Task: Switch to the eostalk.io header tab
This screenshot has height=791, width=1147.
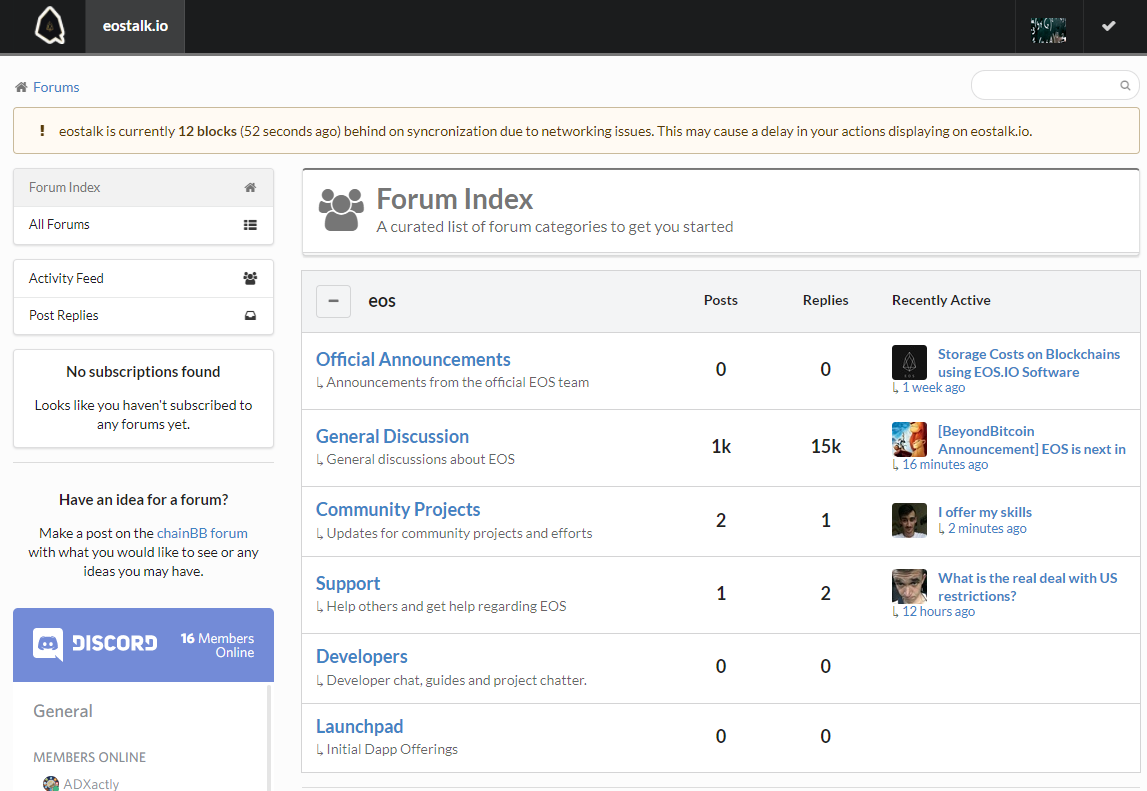Action: pos(135,26)
